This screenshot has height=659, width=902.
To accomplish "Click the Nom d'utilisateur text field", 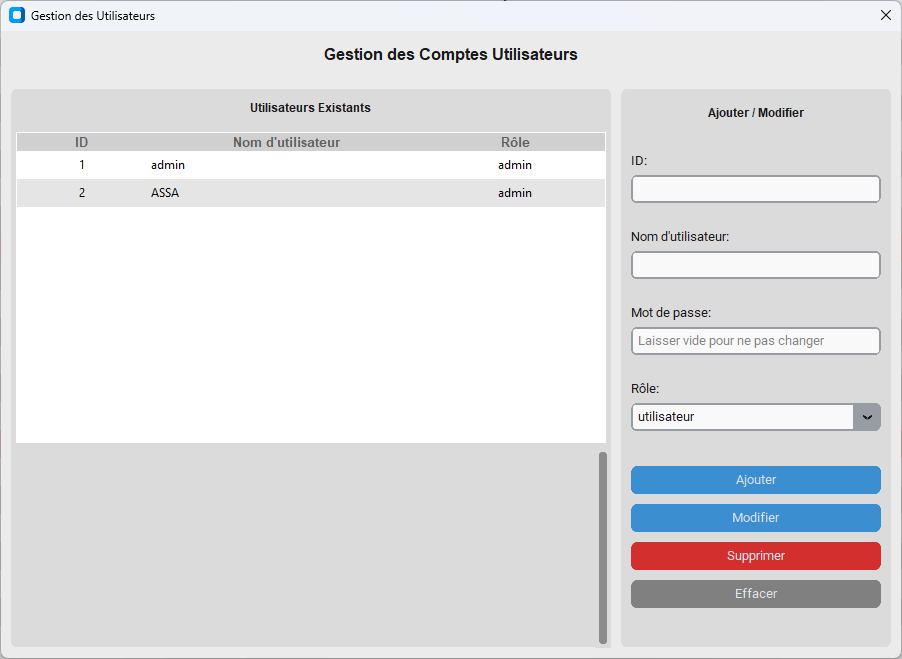I will pos(755,265).
